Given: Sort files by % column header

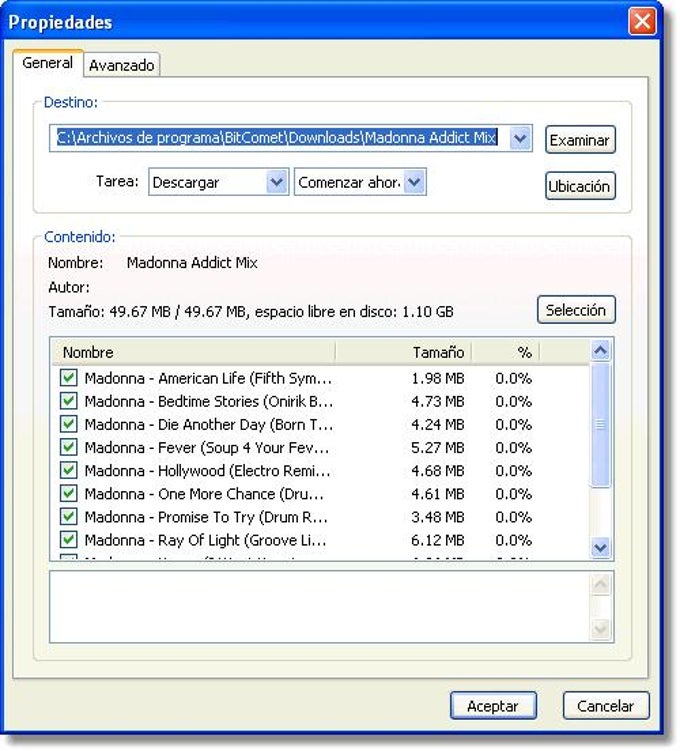Looking at the screenshot, I should click(x=506, y=352).
